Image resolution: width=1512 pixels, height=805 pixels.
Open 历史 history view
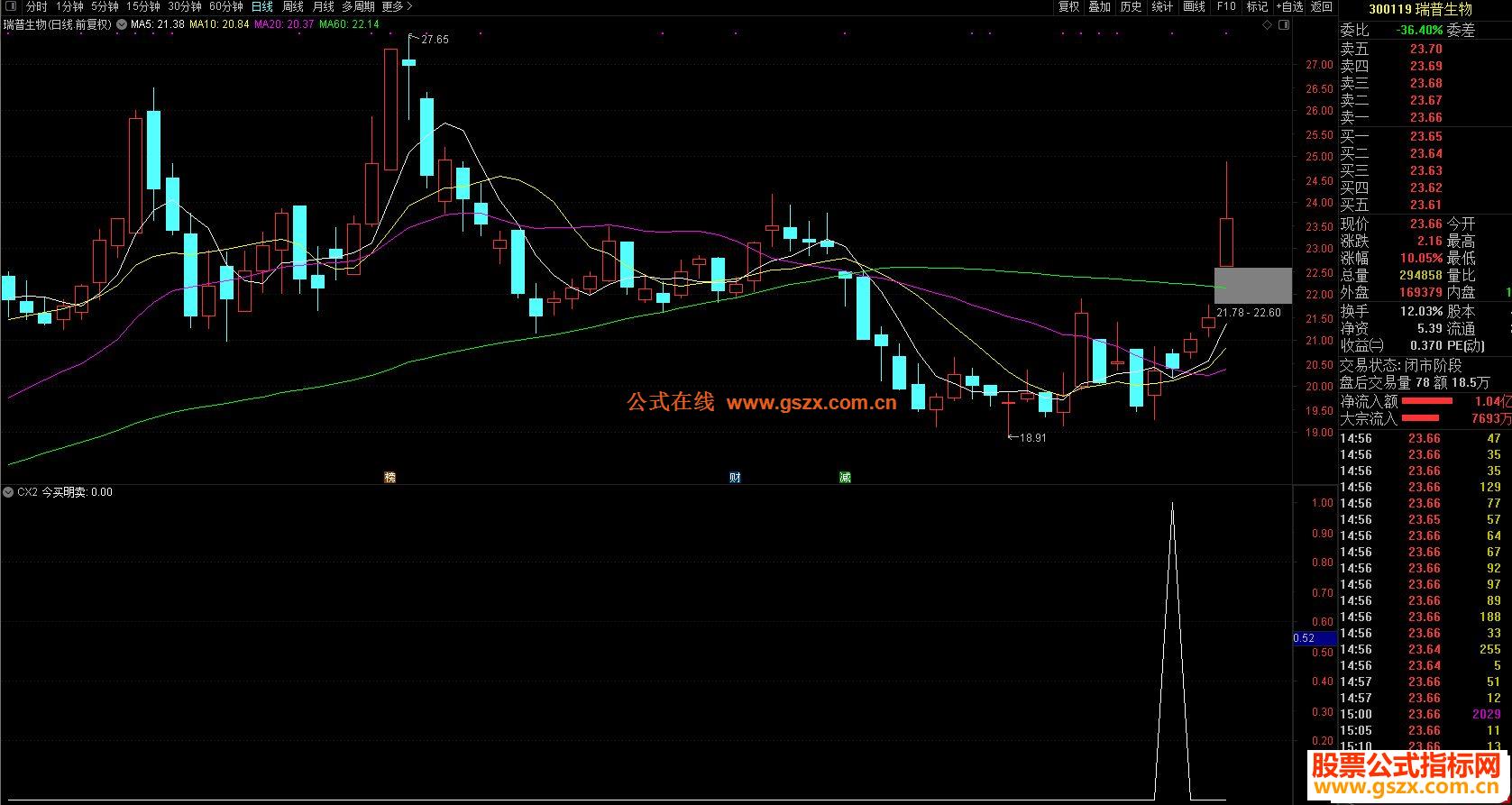1131,6
